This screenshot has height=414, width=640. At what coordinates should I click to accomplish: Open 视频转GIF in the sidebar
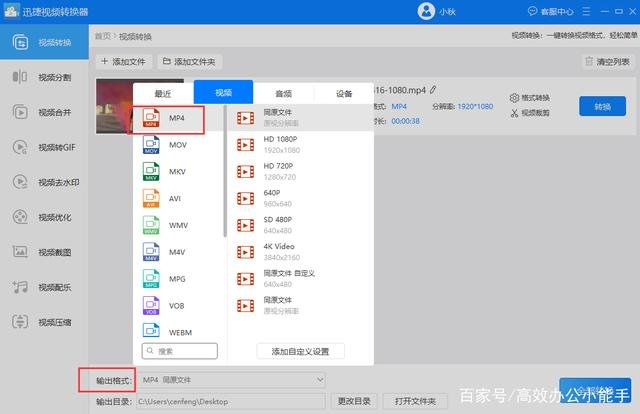[x=44, y=147]
